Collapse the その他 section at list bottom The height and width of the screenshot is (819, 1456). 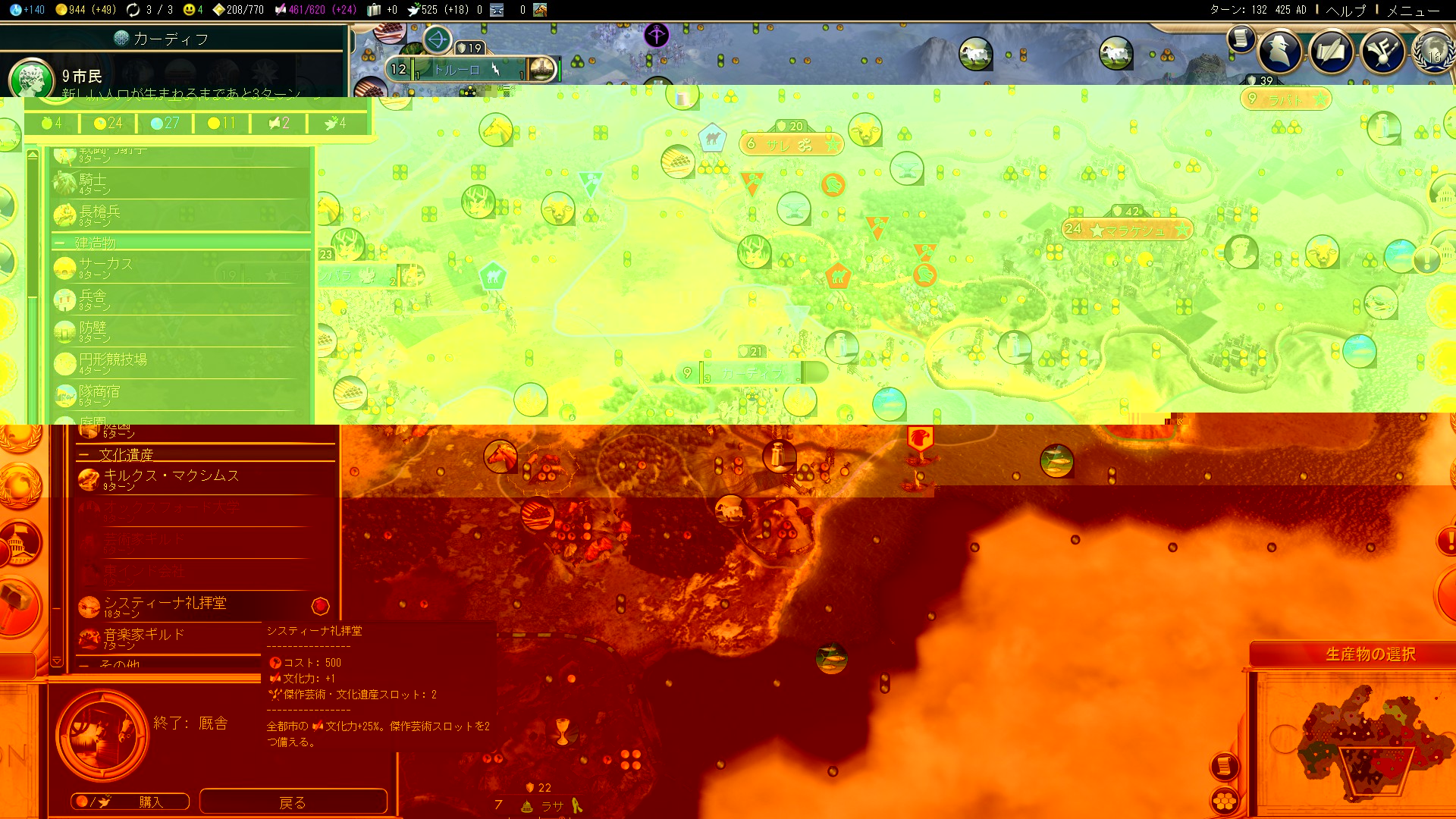(x=168, y=664)
